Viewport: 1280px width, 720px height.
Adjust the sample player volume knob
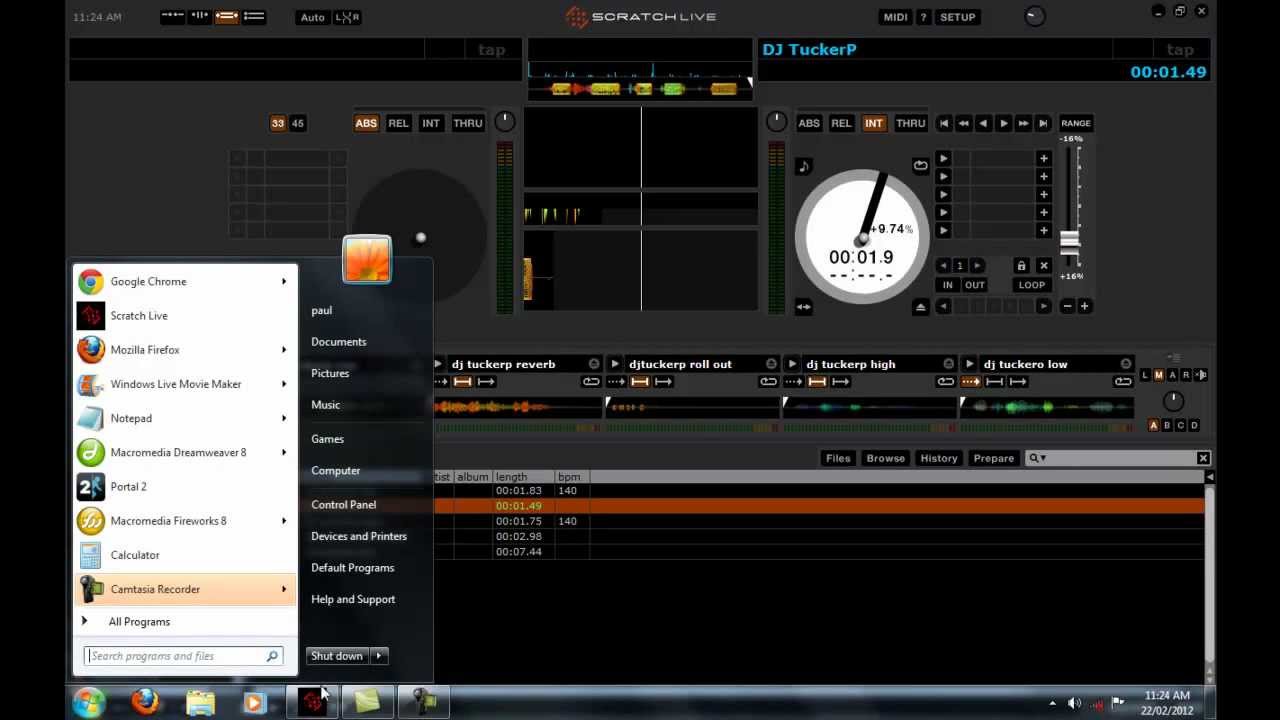point(1173,401)
